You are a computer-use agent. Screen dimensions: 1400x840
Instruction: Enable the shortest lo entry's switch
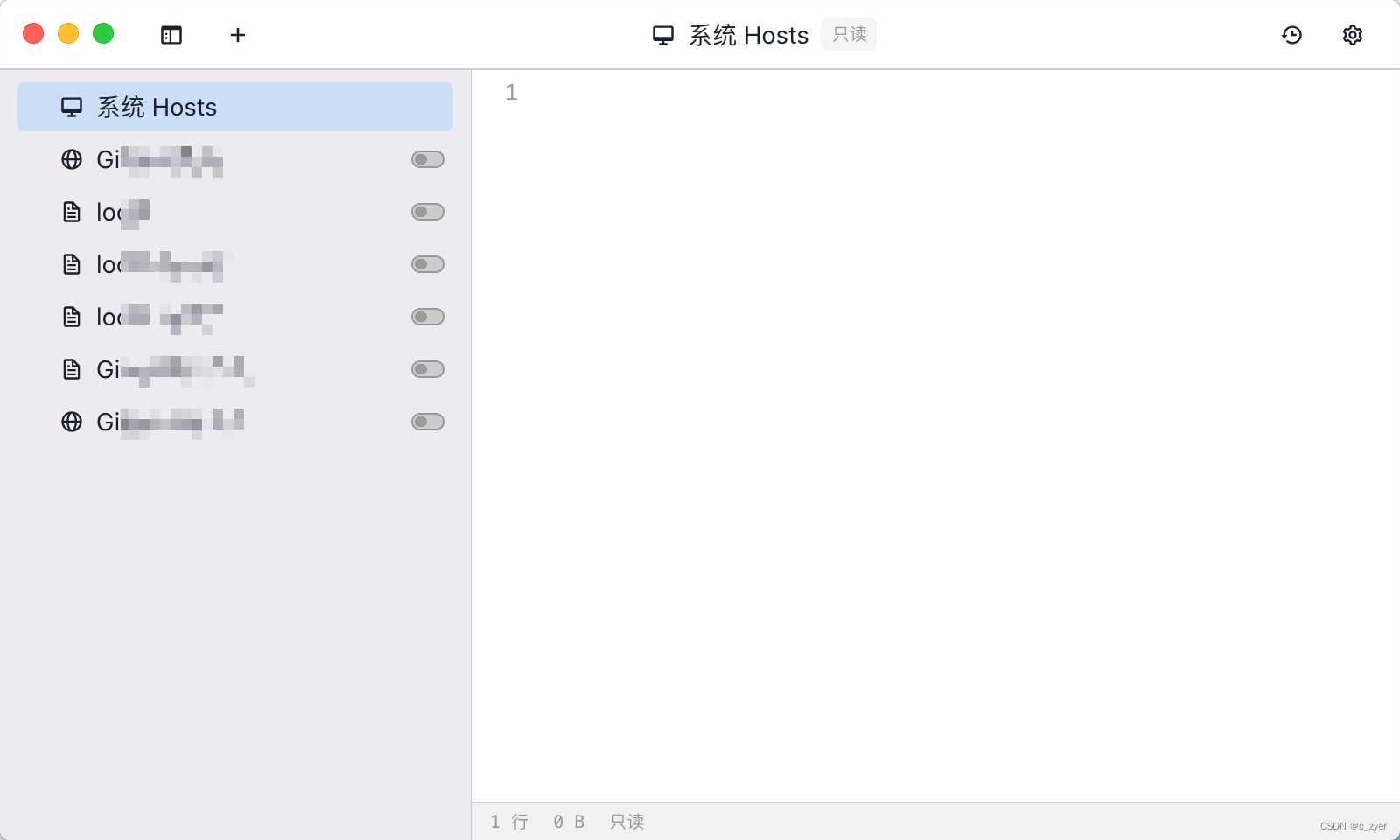tap(428, 212)
